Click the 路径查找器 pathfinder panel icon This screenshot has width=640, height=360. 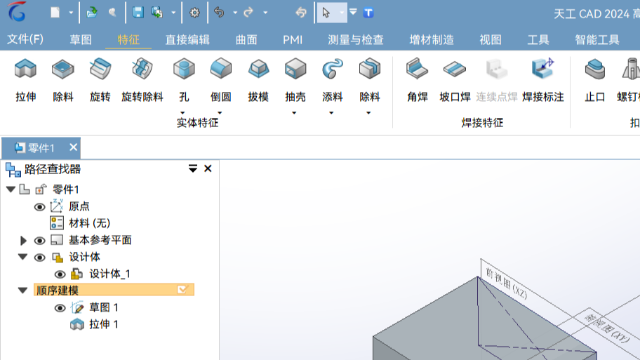click(13, 169)
